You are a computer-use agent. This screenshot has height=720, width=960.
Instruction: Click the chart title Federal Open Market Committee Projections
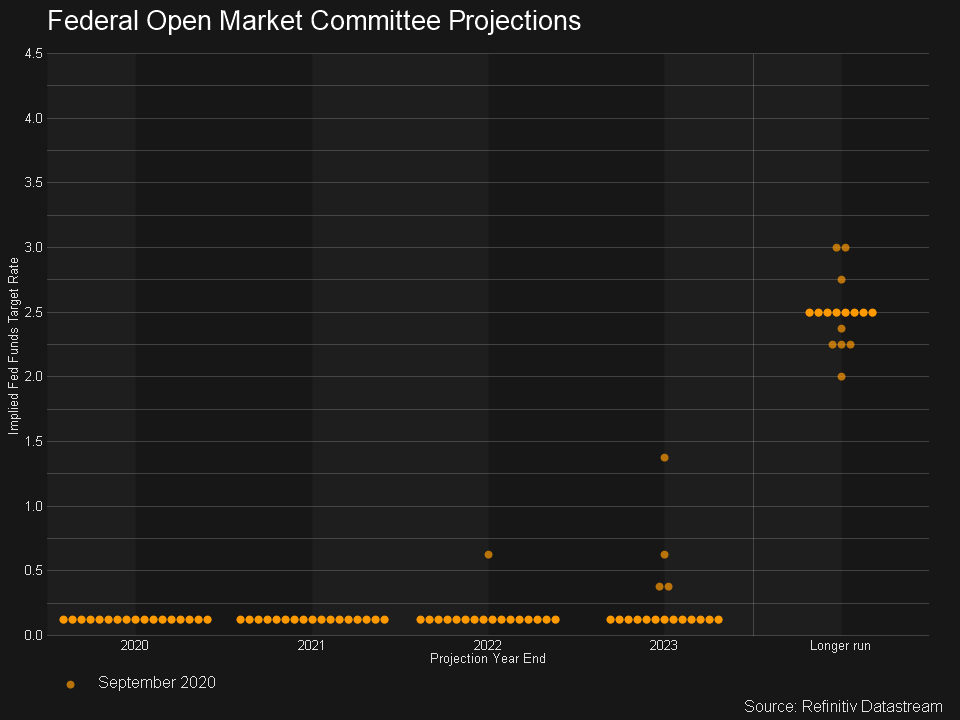(x=314, y=21)
